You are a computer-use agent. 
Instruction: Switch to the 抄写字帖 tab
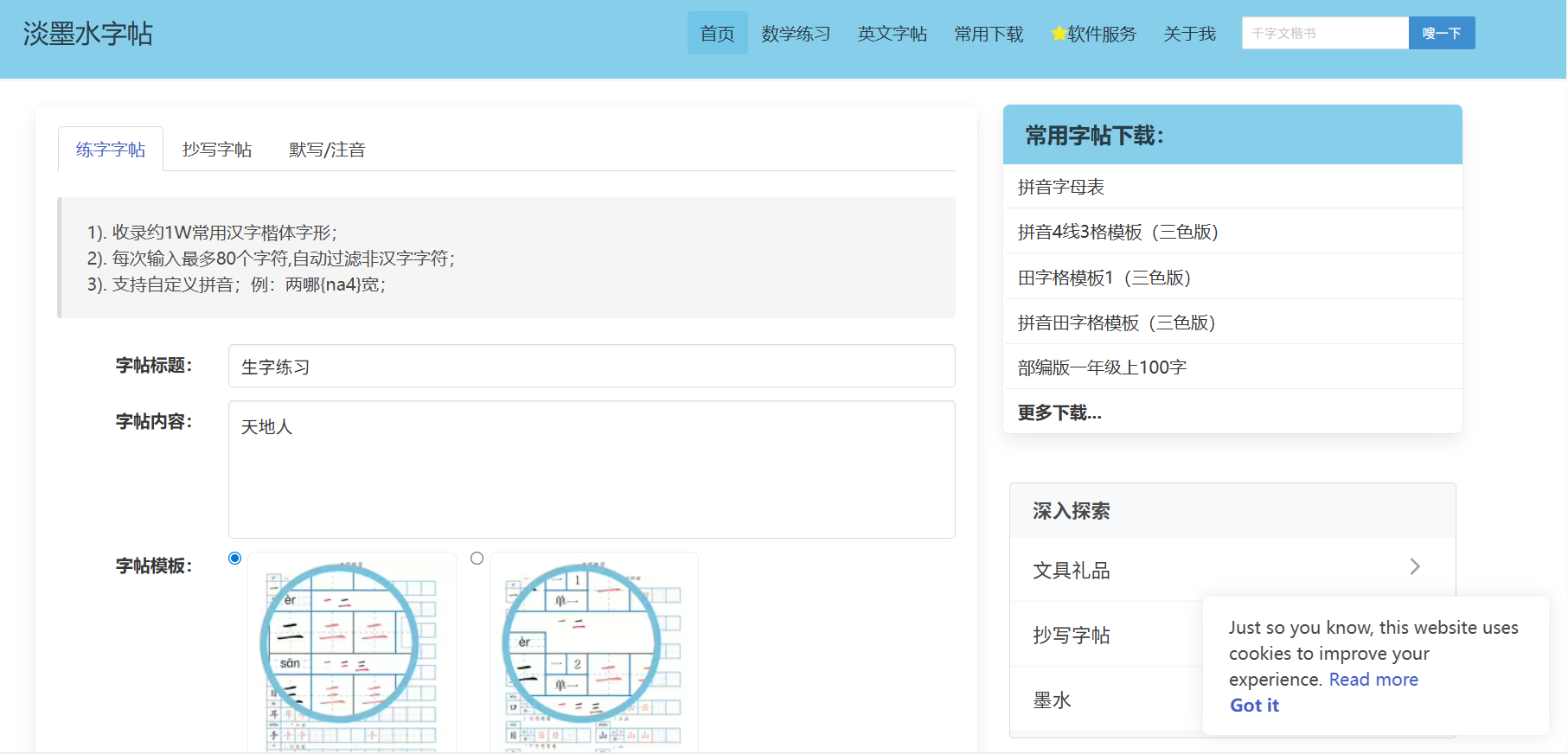pyautogui.click(x=217, y=150)
